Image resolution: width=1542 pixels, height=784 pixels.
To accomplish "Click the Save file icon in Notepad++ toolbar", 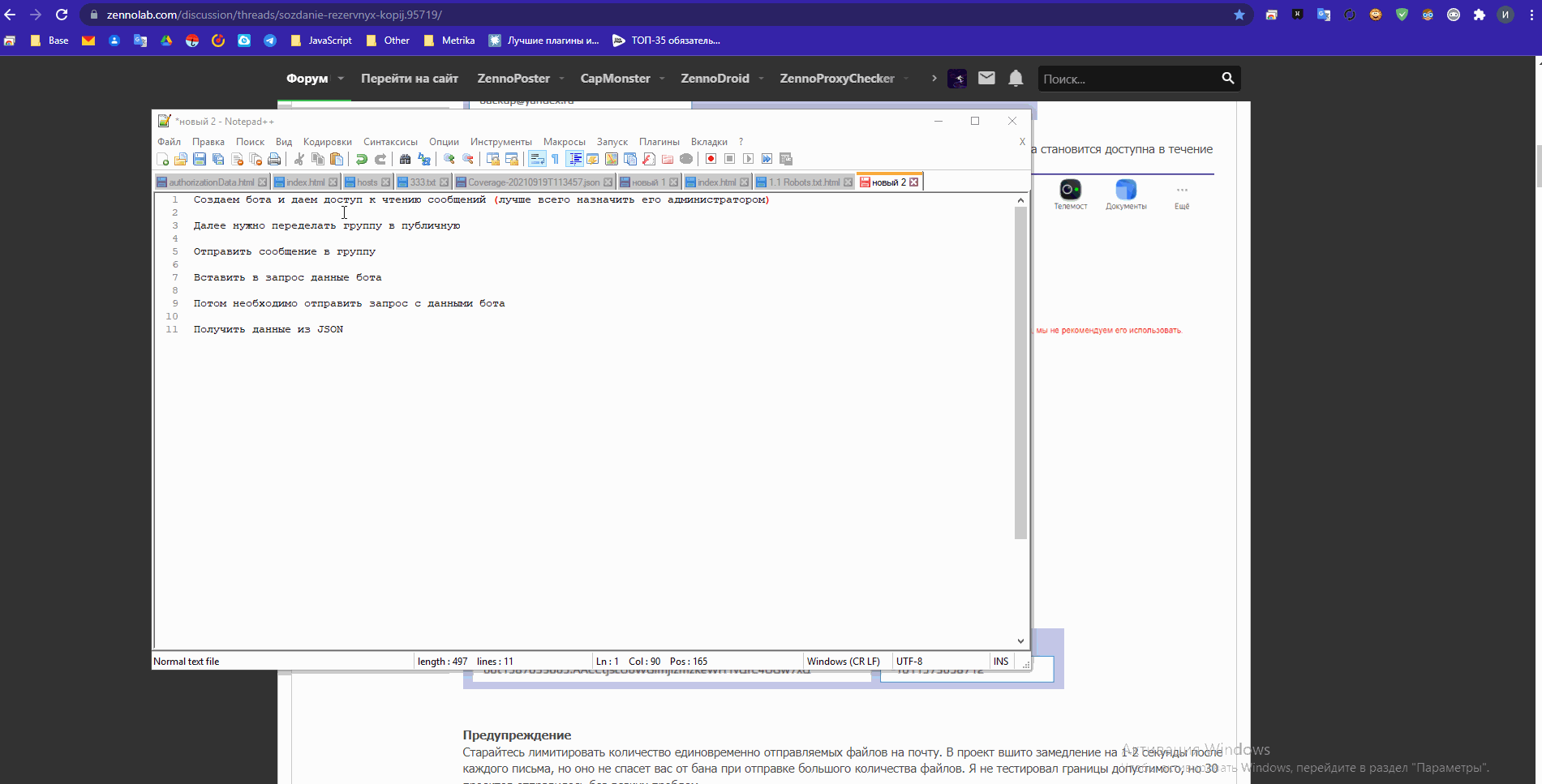I will coord(200,159).
